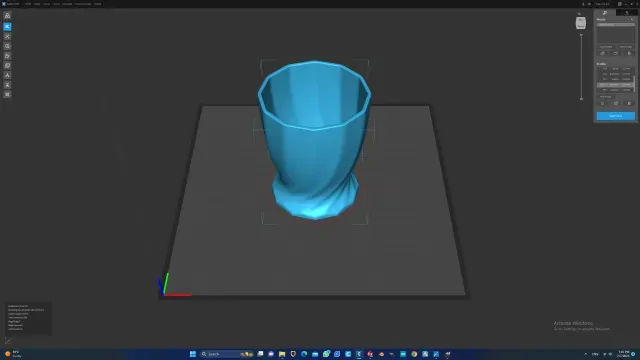
Task: Open the taskbar clock and date
Action: point(624,354)
